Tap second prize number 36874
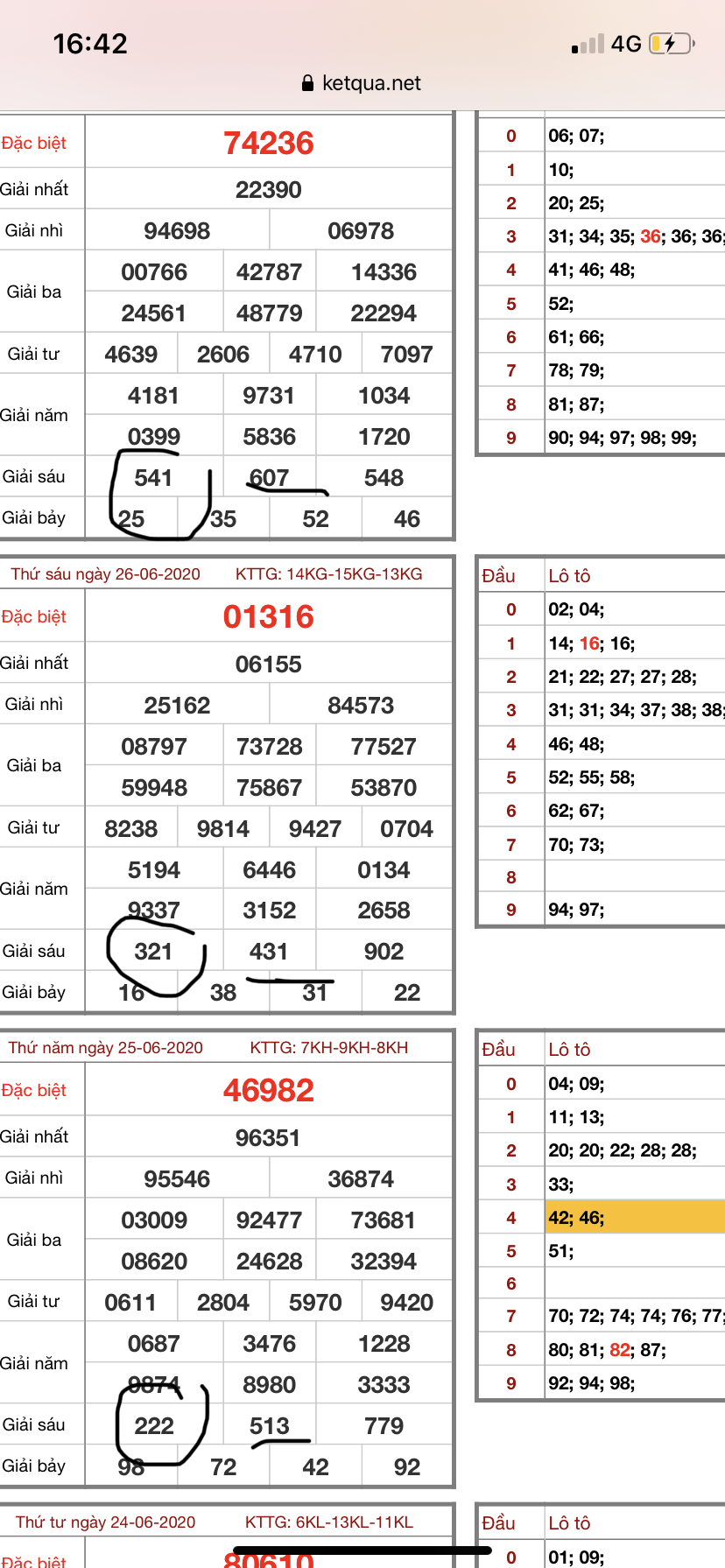Image resolution: width=725 pixels, height=1568 pixels. [x=361, y=1179]
